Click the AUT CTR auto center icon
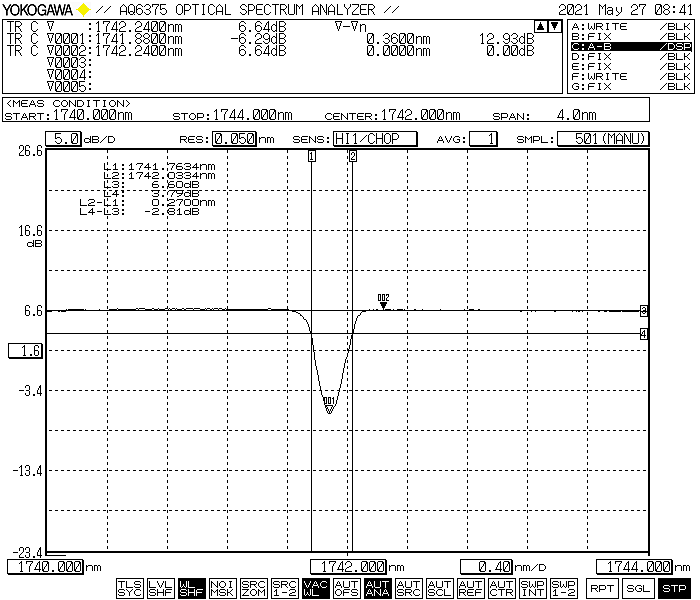The width and height of the screenshot is (700, 600). 501,588
